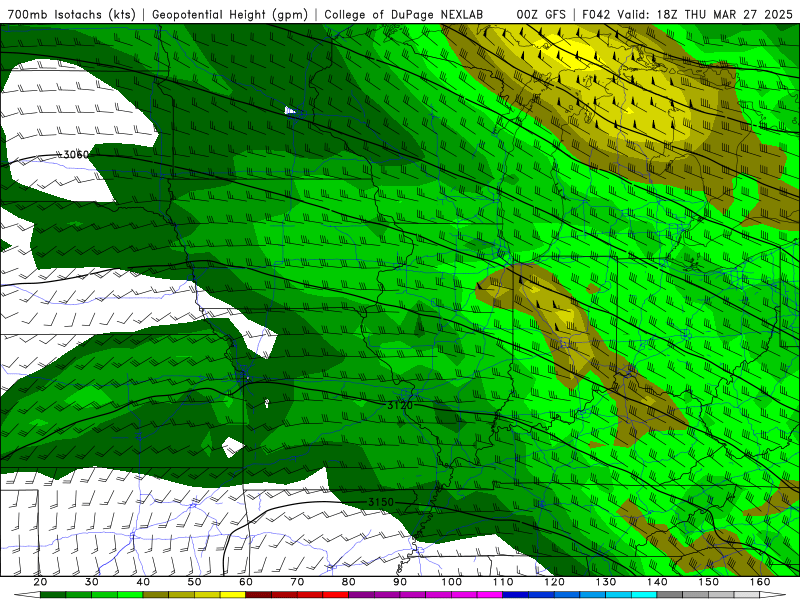The width and height of the screenshot is (800, 600).
Task: Click the '00Z GFS' model run label
Action: pyautogui.click(x=541, y=14)
